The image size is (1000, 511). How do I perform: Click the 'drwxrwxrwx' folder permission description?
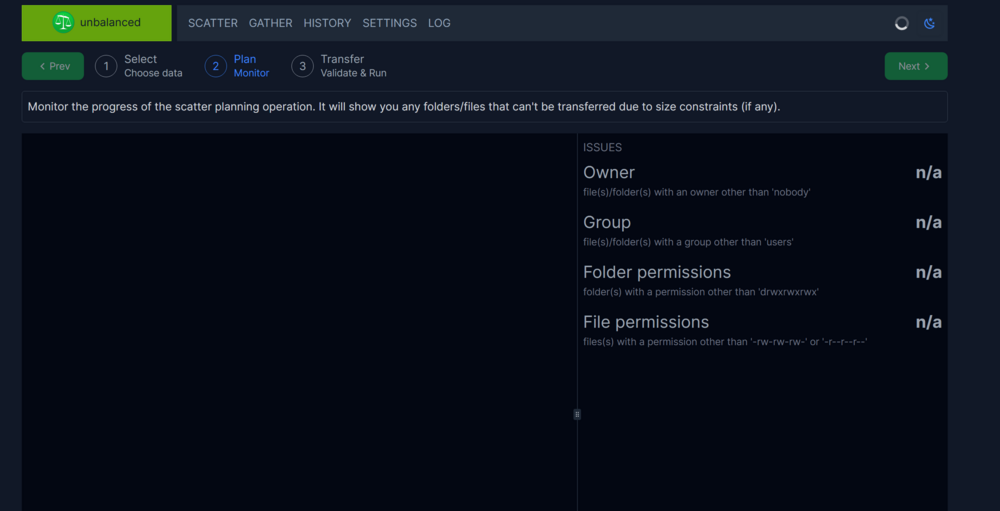(701, 292)
